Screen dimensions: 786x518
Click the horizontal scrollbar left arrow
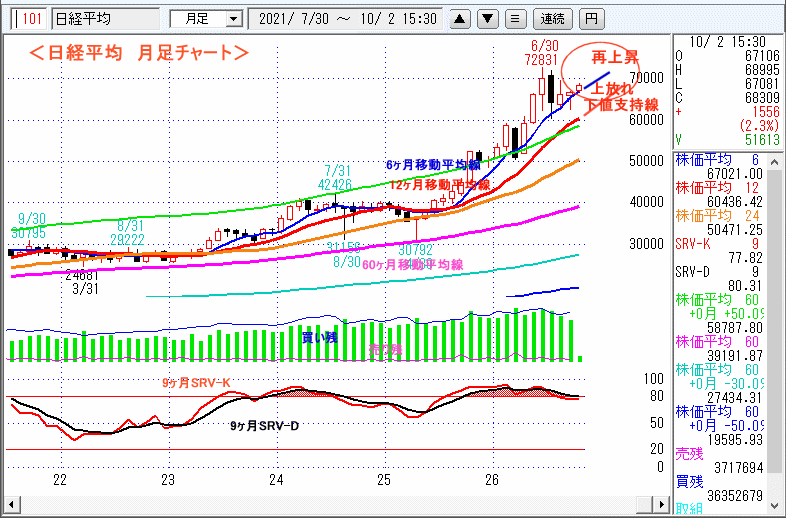(11, 504)
